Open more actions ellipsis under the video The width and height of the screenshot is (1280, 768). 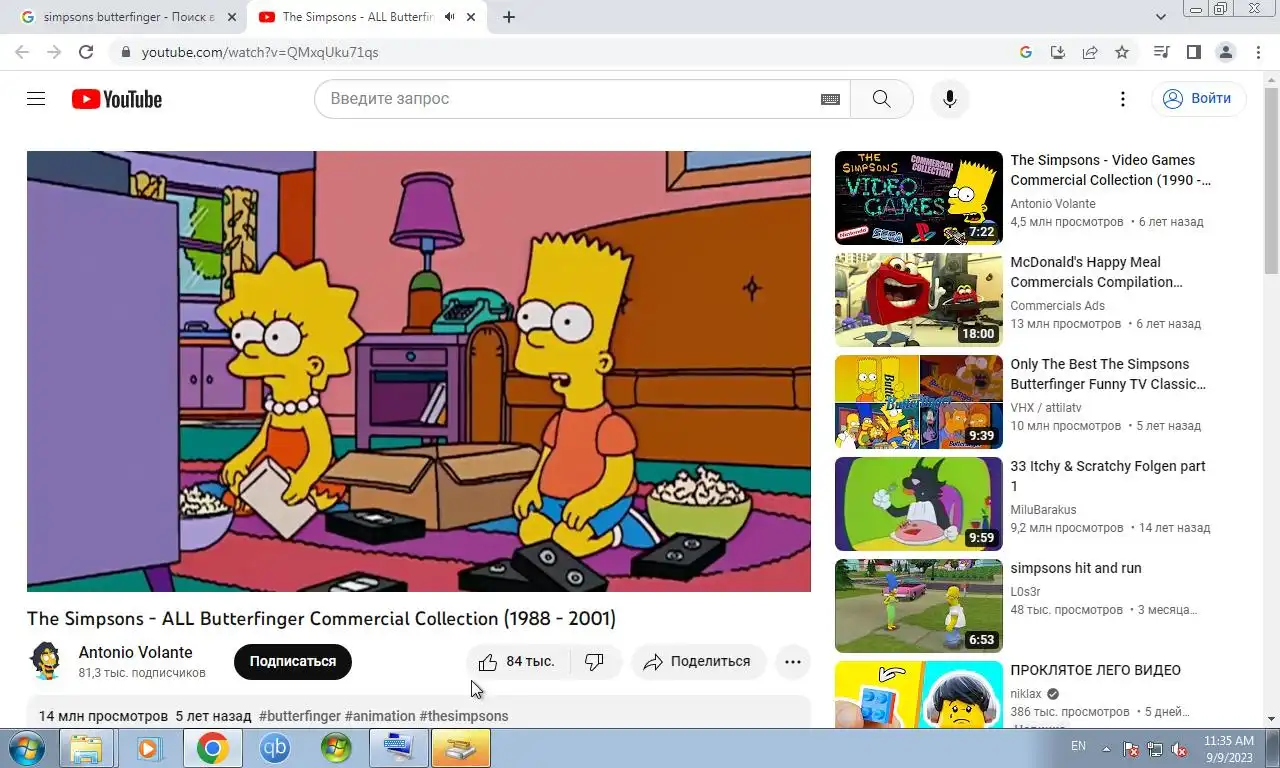click(793, 662)
